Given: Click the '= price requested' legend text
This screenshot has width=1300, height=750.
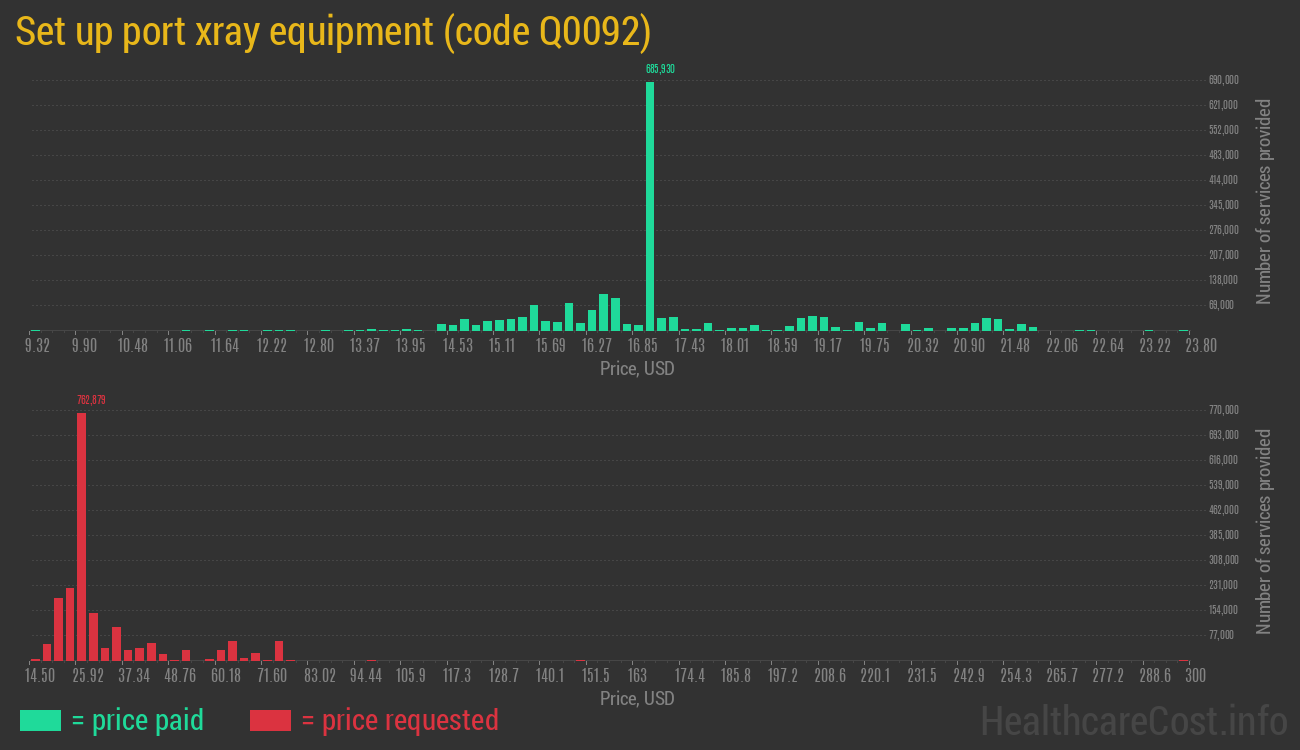Looking at the screenshot, I should [x=399, y=720].
